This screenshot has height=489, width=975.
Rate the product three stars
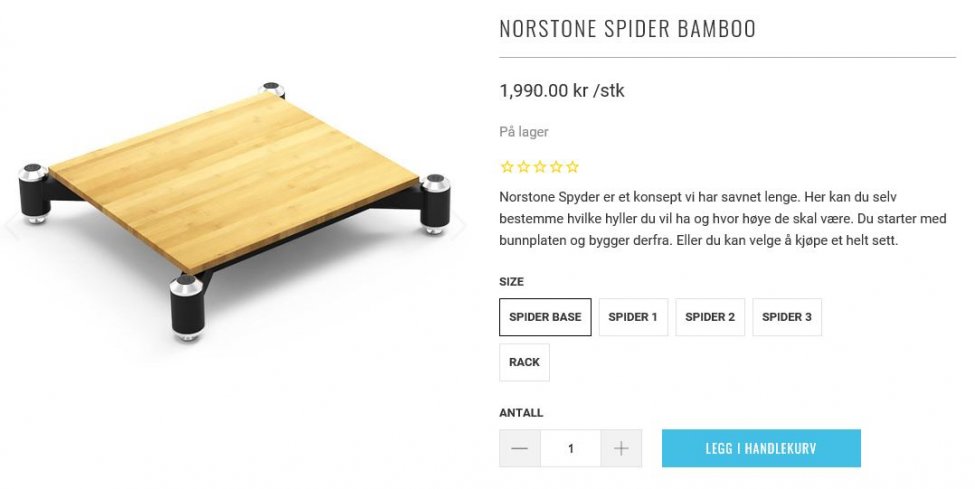coord(540,167)
